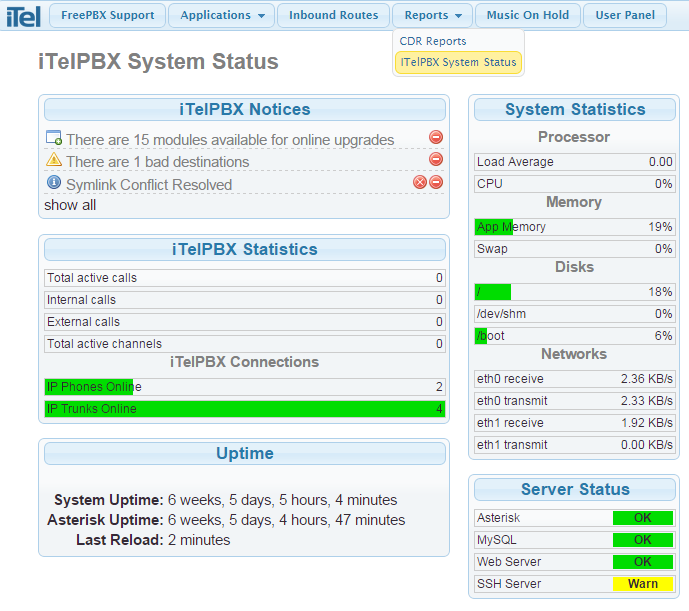This screenshot has width=689, height=611.
Task: Click the External calls row
Action: pos(245,322)
